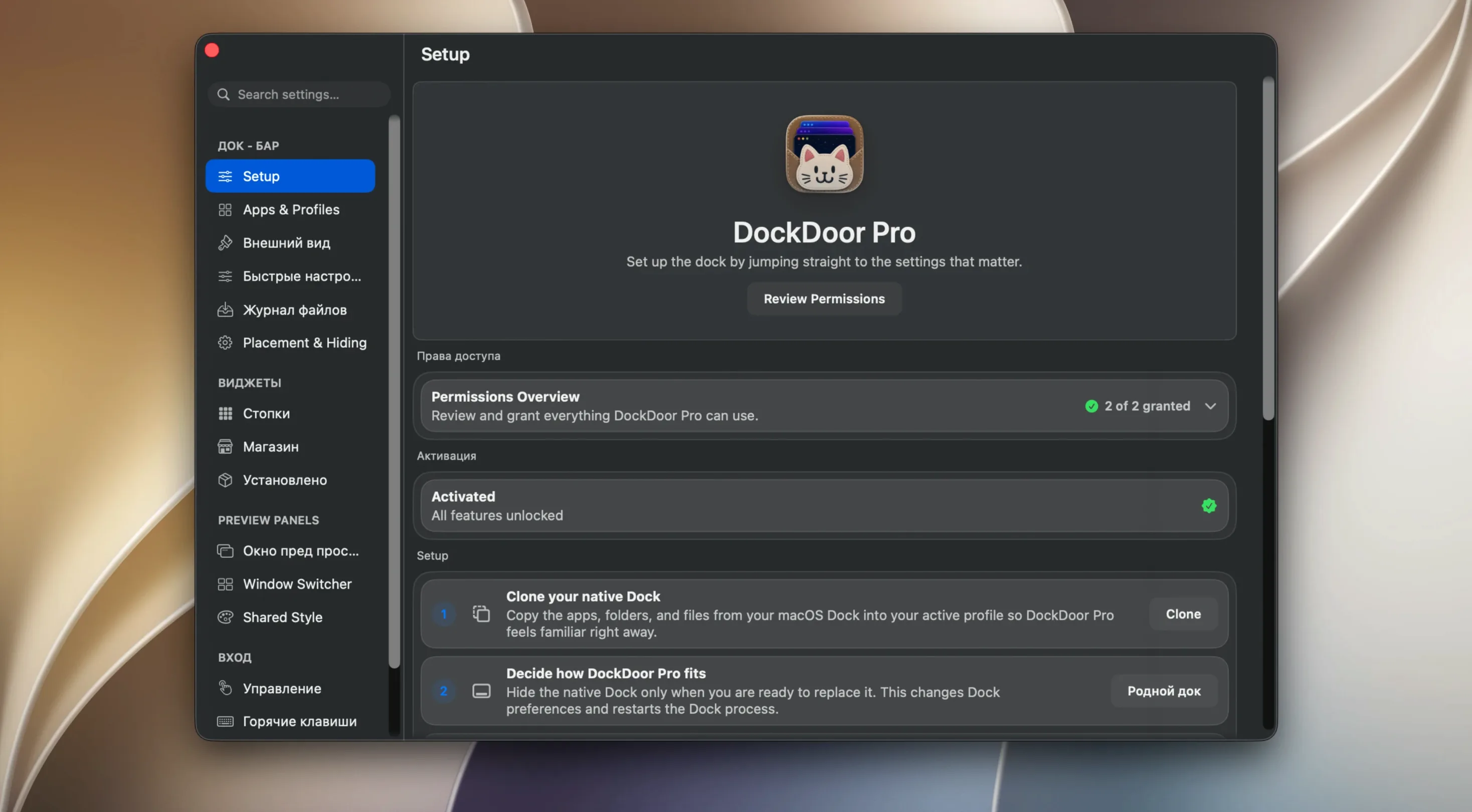Click the Apps & Profiles grid icon
The width and height of the screenshot is (1472, 812).
click(225, 210)
